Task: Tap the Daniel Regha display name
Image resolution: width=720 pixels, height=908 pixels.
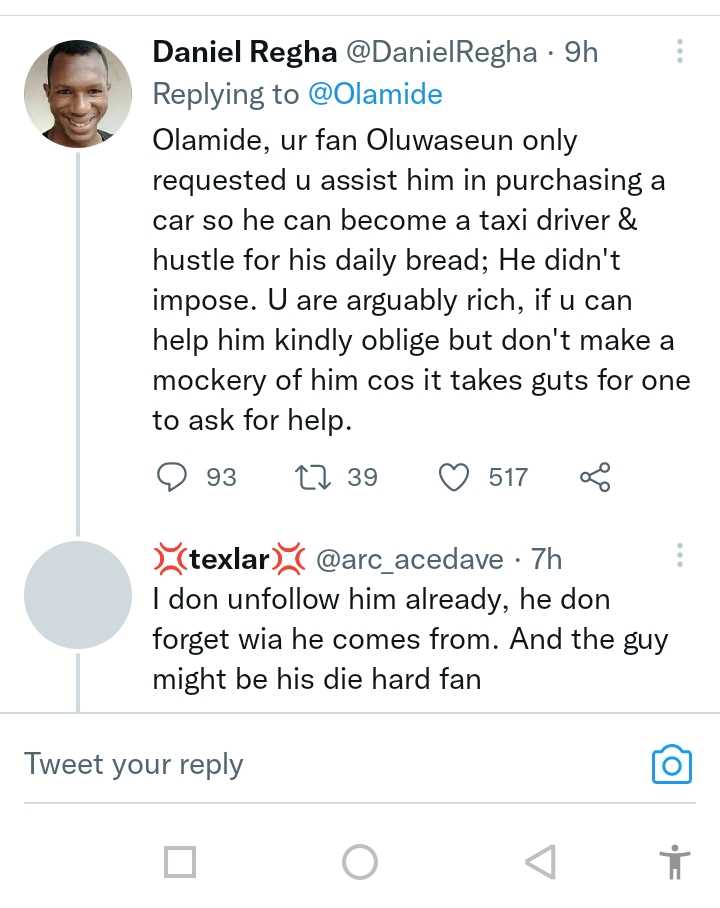Action: (243, 52)
